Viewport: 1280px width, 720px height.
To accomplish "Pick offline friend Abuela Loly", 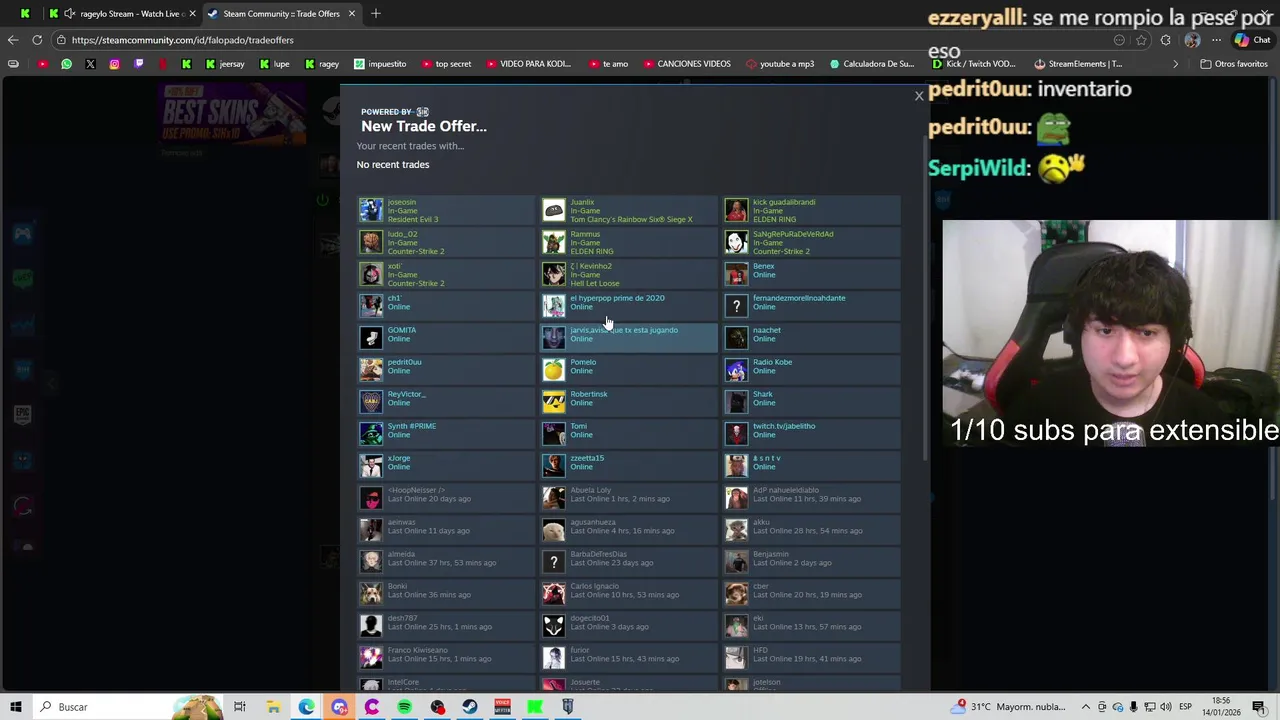I will (x=629, y=499).
